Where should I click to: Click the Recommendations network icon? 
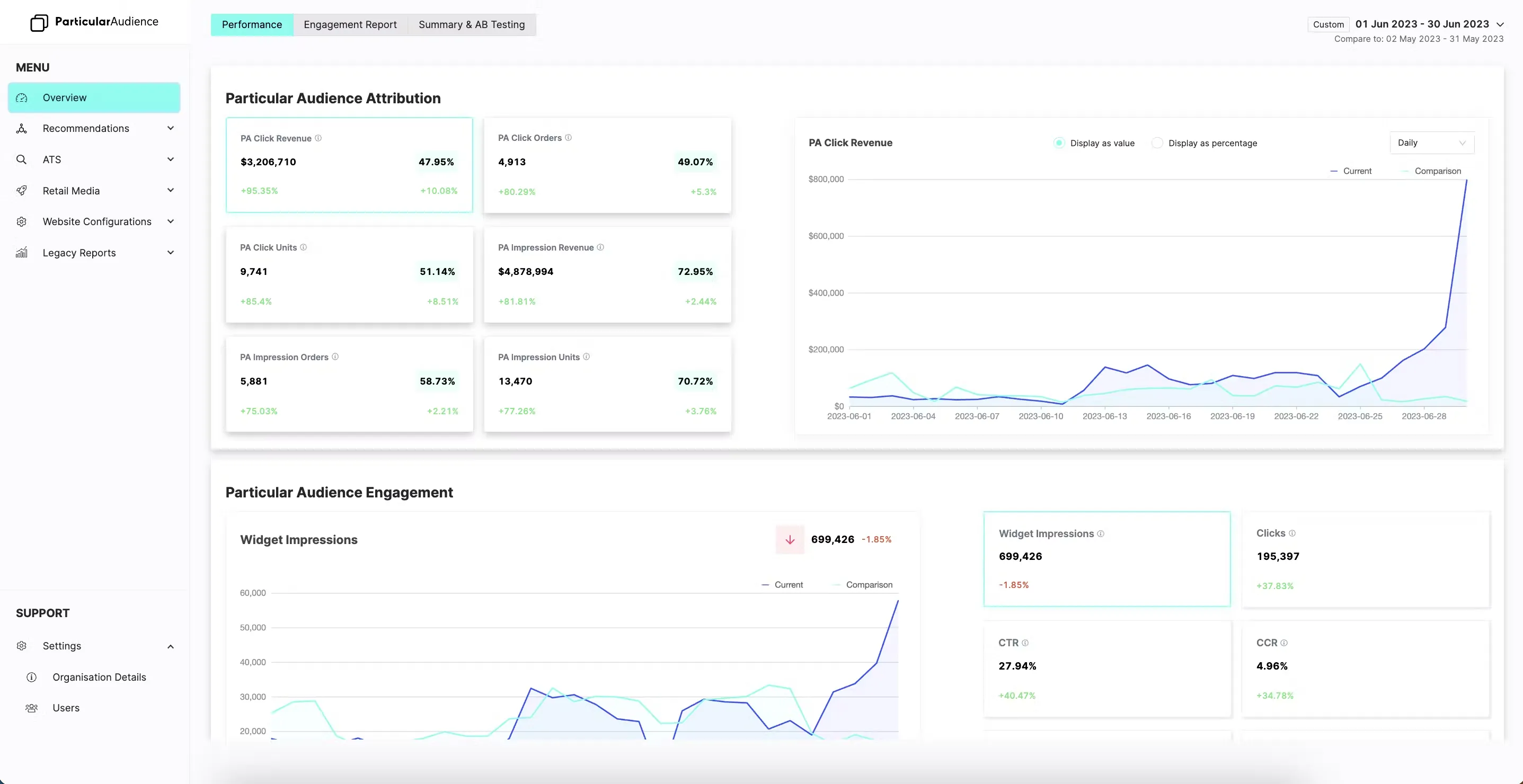(x=22, y=128)
